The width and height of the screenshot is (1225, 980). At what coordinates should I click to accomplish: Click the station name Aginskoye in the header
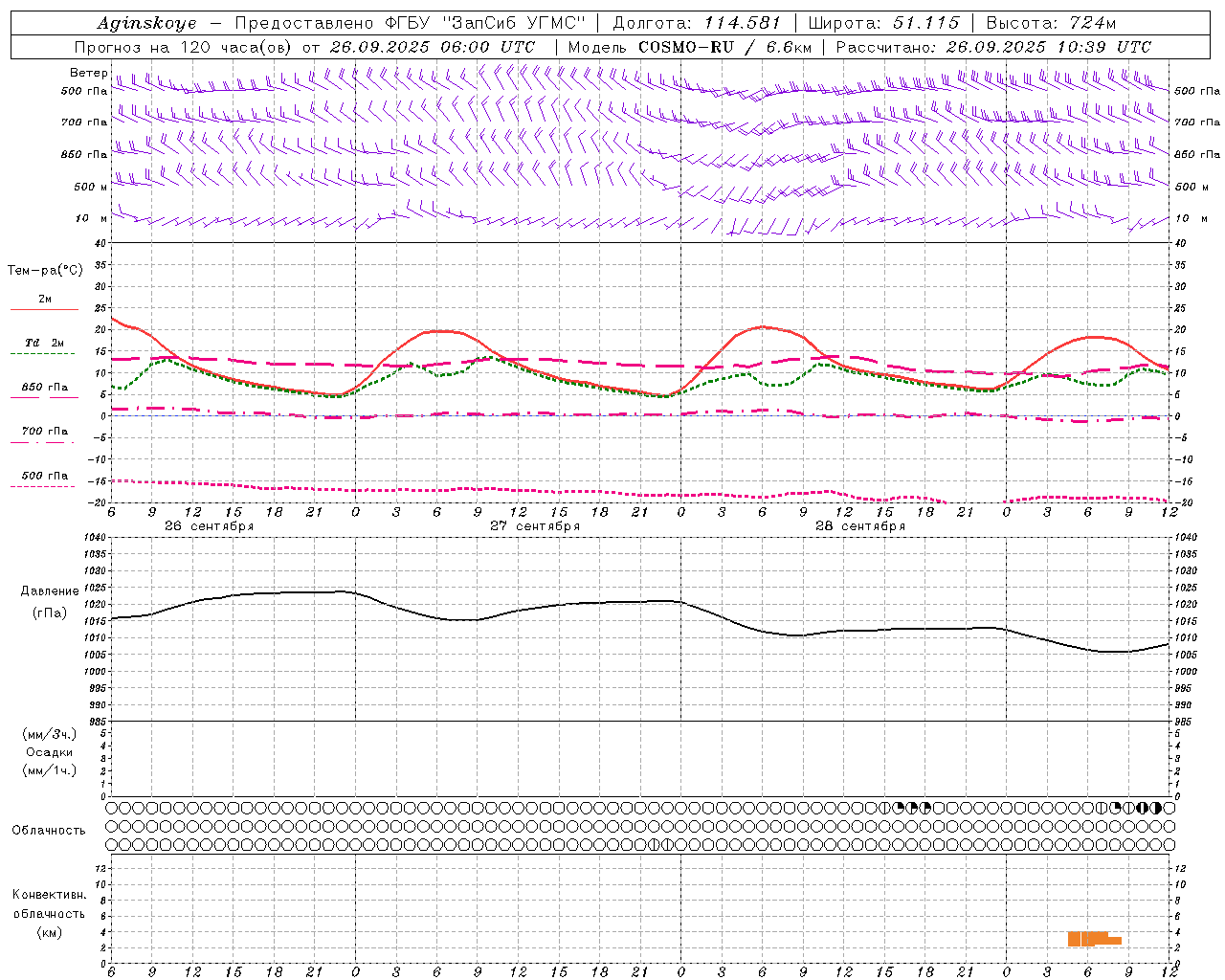point(146,23)
